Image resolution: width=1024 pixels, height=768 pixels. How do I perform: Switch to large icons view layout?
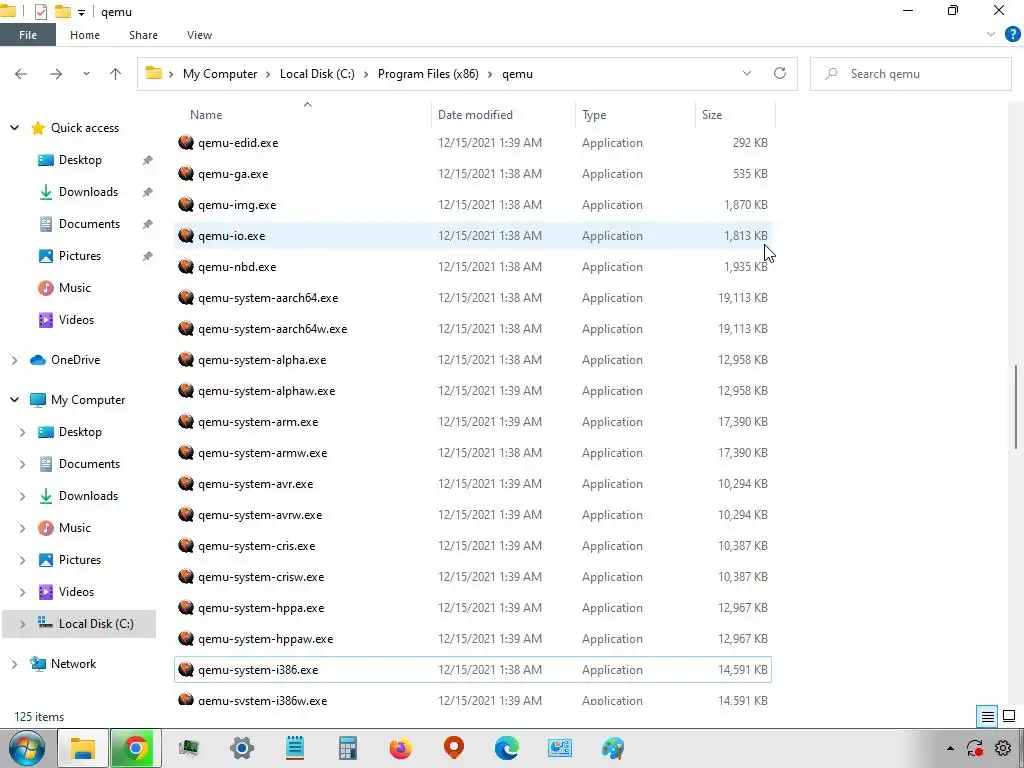click(1009, 716)
